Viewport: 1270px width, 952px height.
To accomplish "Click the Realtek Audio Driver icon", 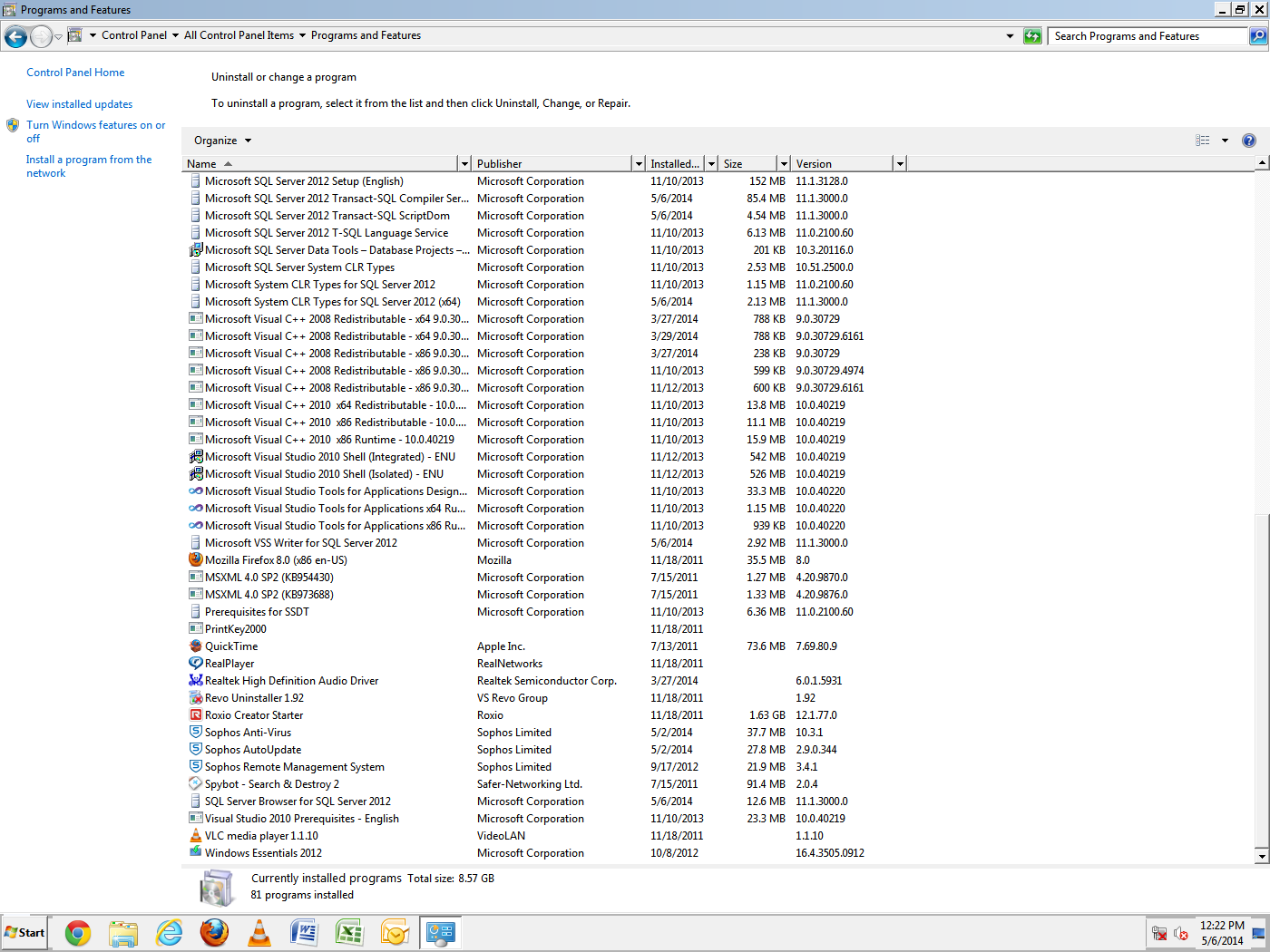I will [x=195, y=681].
